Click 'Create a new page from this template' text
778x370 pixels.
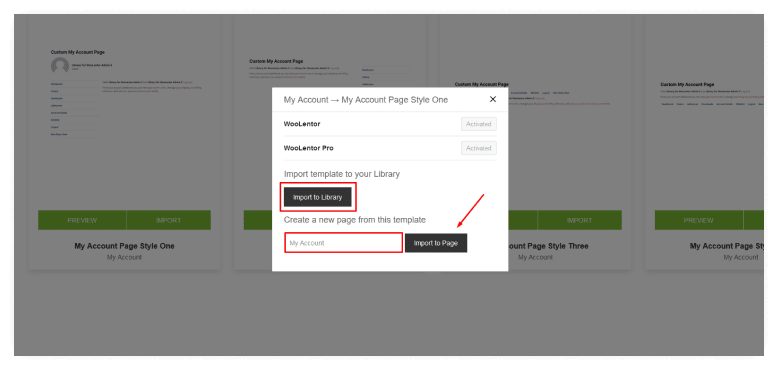(355, 220)
